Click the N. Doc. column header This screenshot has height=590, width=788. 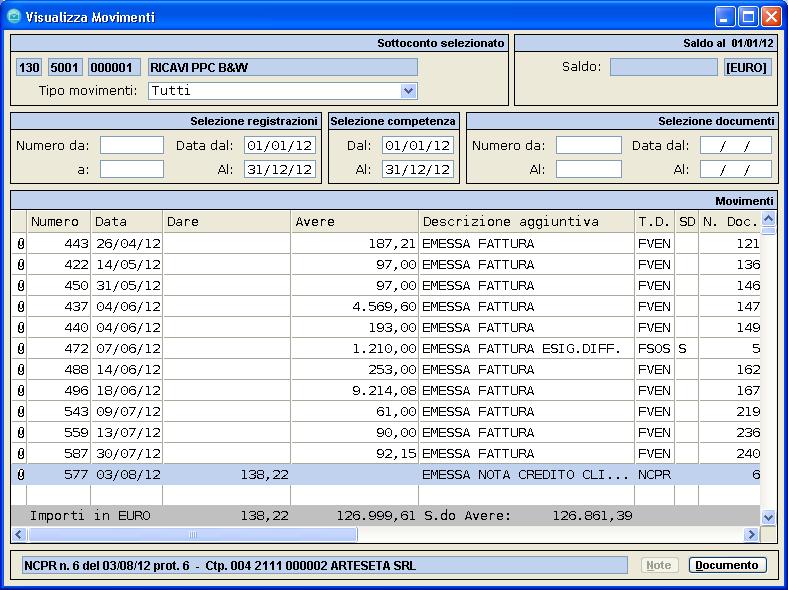coord(730,222)
